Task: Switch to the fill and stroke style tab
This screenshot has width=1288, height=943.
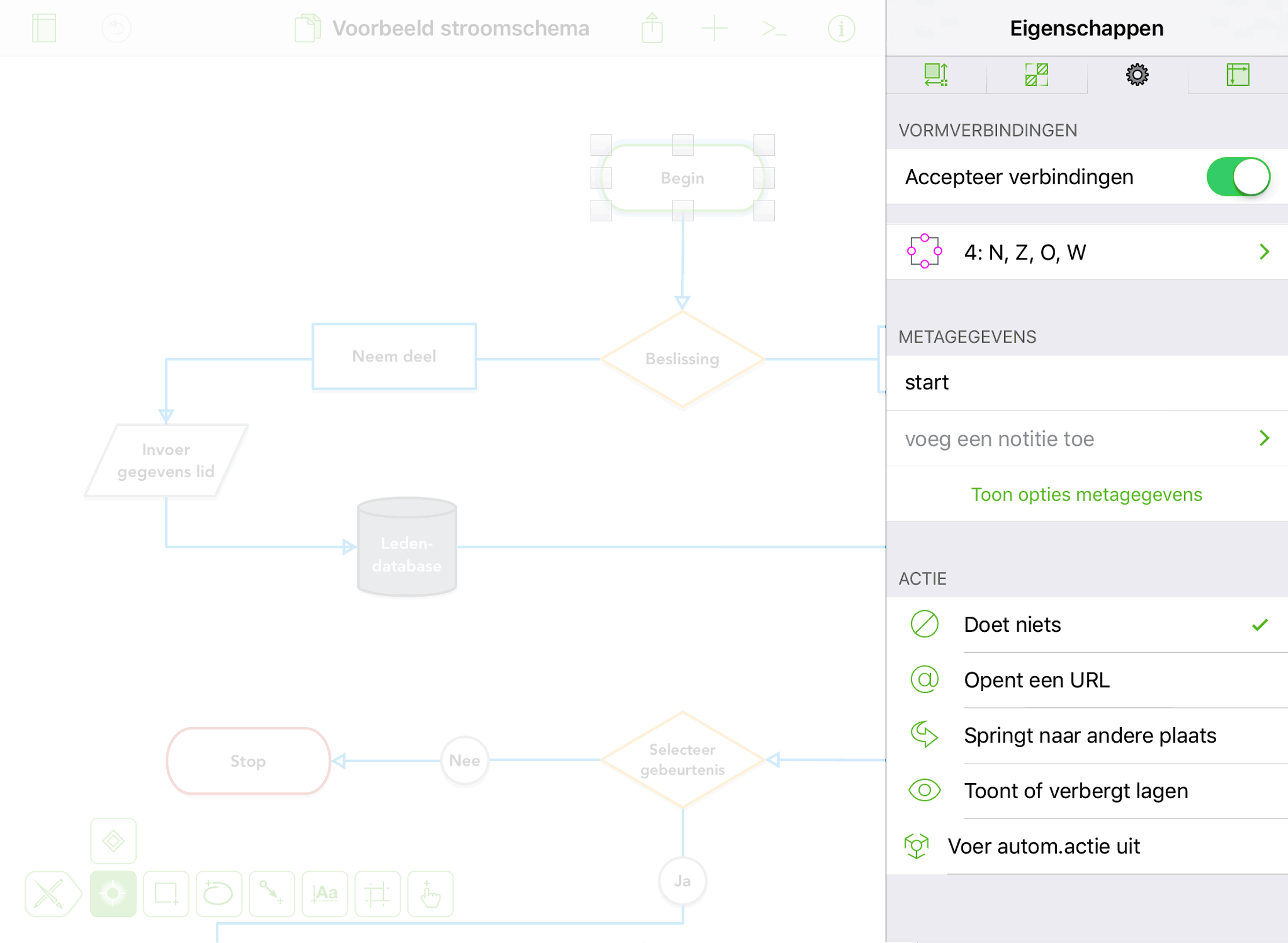Action: [1036, 75]
